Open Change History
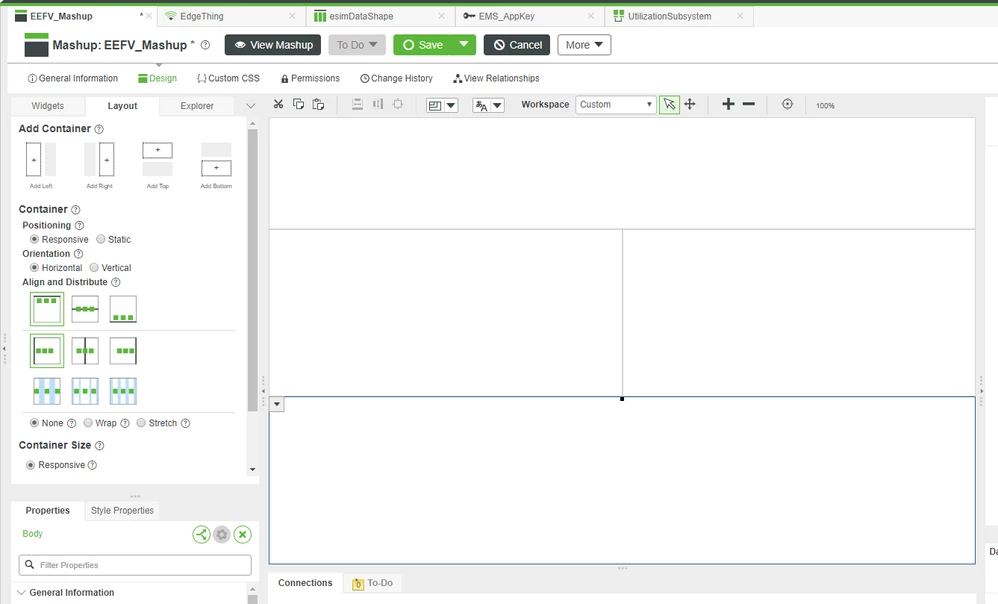The height and width of the screenshot is (604, 998). pyautogui.click(x=396, y=78)
